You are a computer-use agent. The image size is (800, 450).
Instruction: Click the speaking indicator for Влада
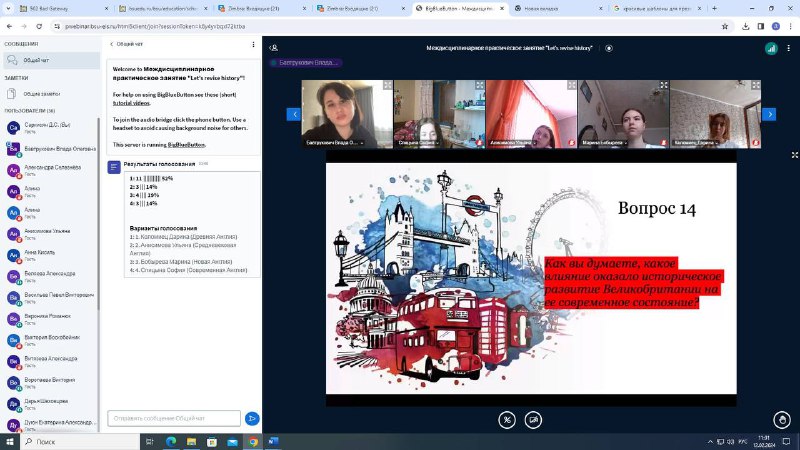(305, 63)
